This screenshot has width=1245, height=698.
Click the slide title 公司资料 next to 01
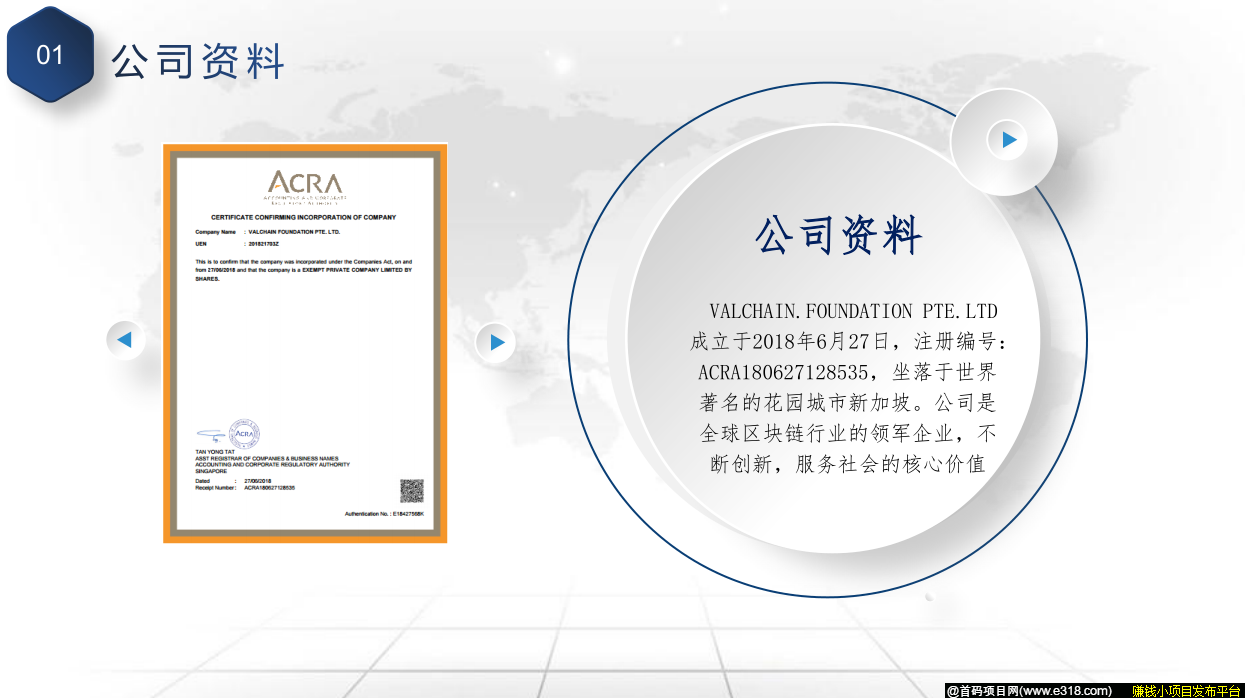[x=198, y=61]
